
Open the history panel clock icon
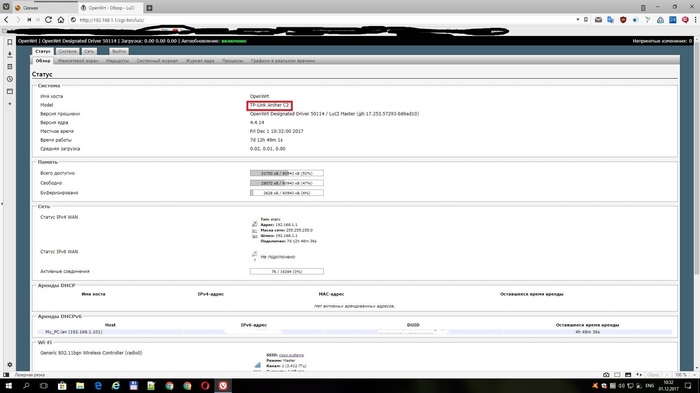click(x=9, y=79)
